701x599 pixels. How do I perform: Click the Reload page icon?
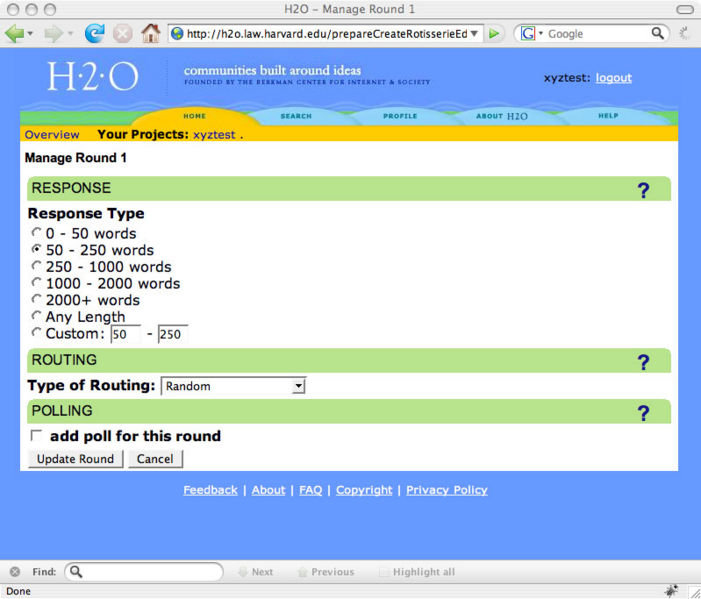pyautogui.click(x=95, y=33)
